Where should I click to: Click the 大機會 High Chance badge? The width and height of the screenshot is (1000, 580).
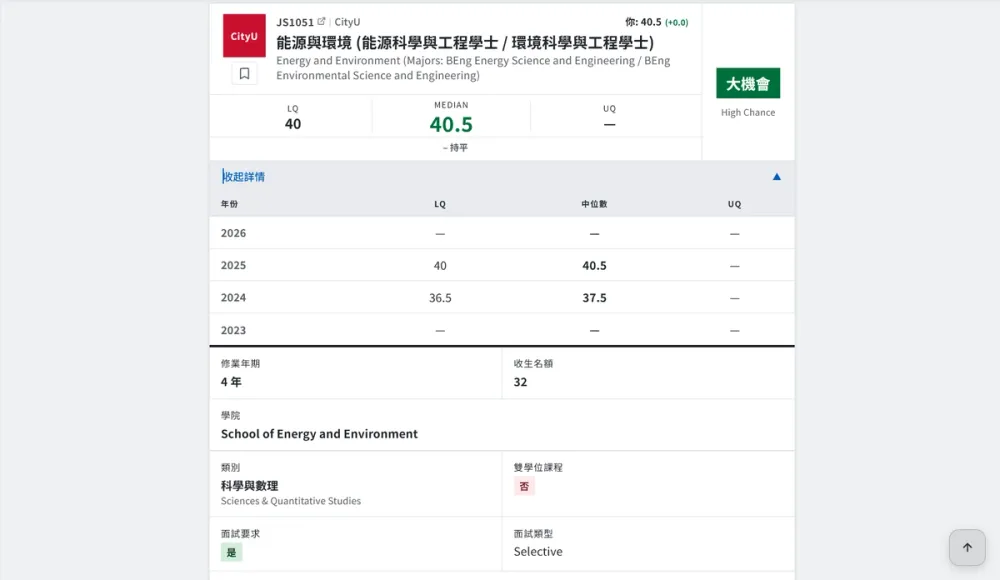pos(748,83)
